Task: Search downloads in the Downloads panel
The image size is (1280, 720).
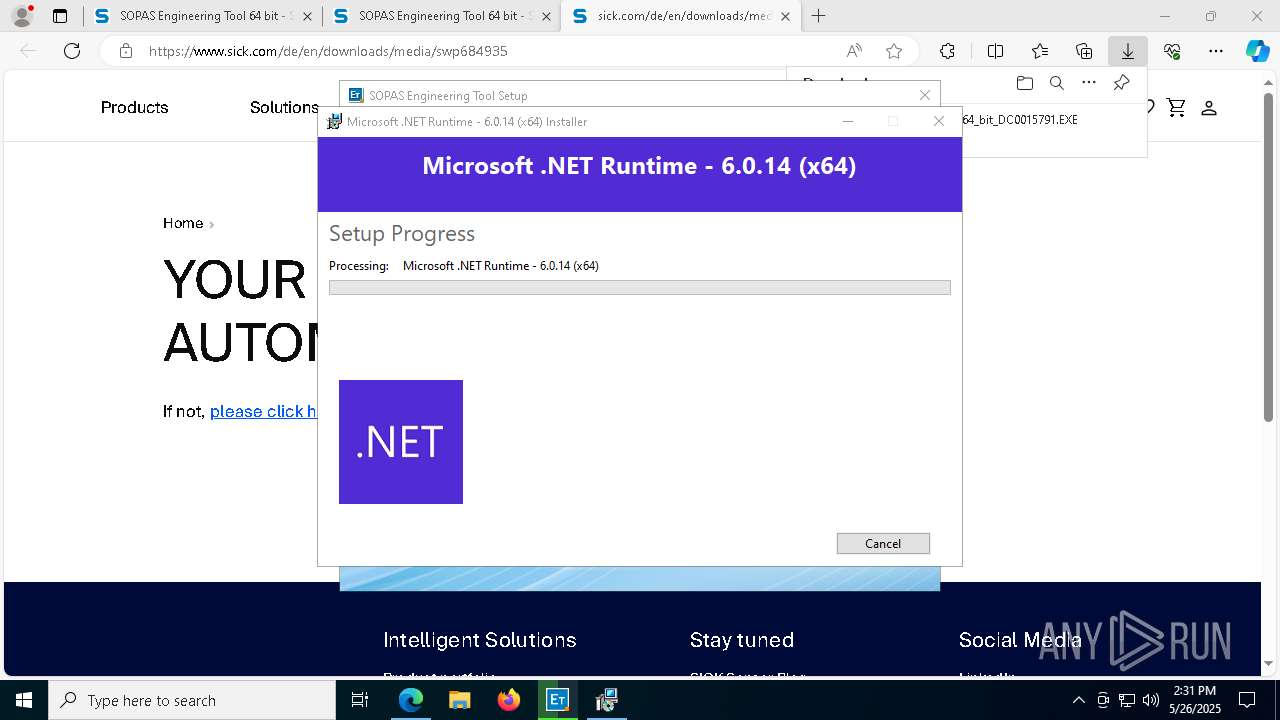Action: (1056, 83)
